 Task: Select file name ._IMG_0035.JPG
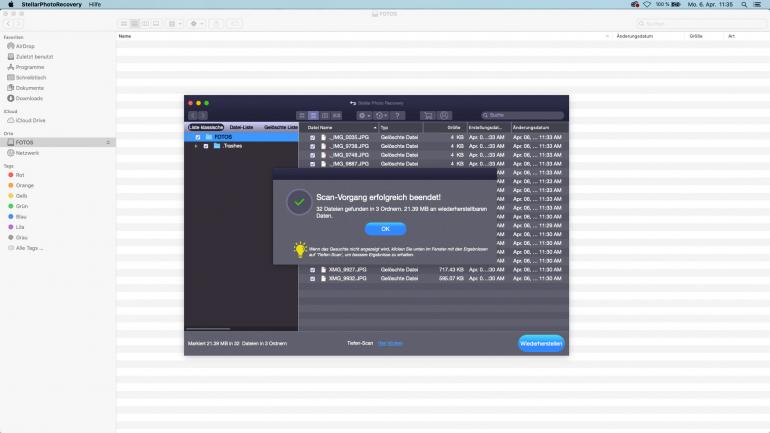pyautogui.click(x=349, y=137)
